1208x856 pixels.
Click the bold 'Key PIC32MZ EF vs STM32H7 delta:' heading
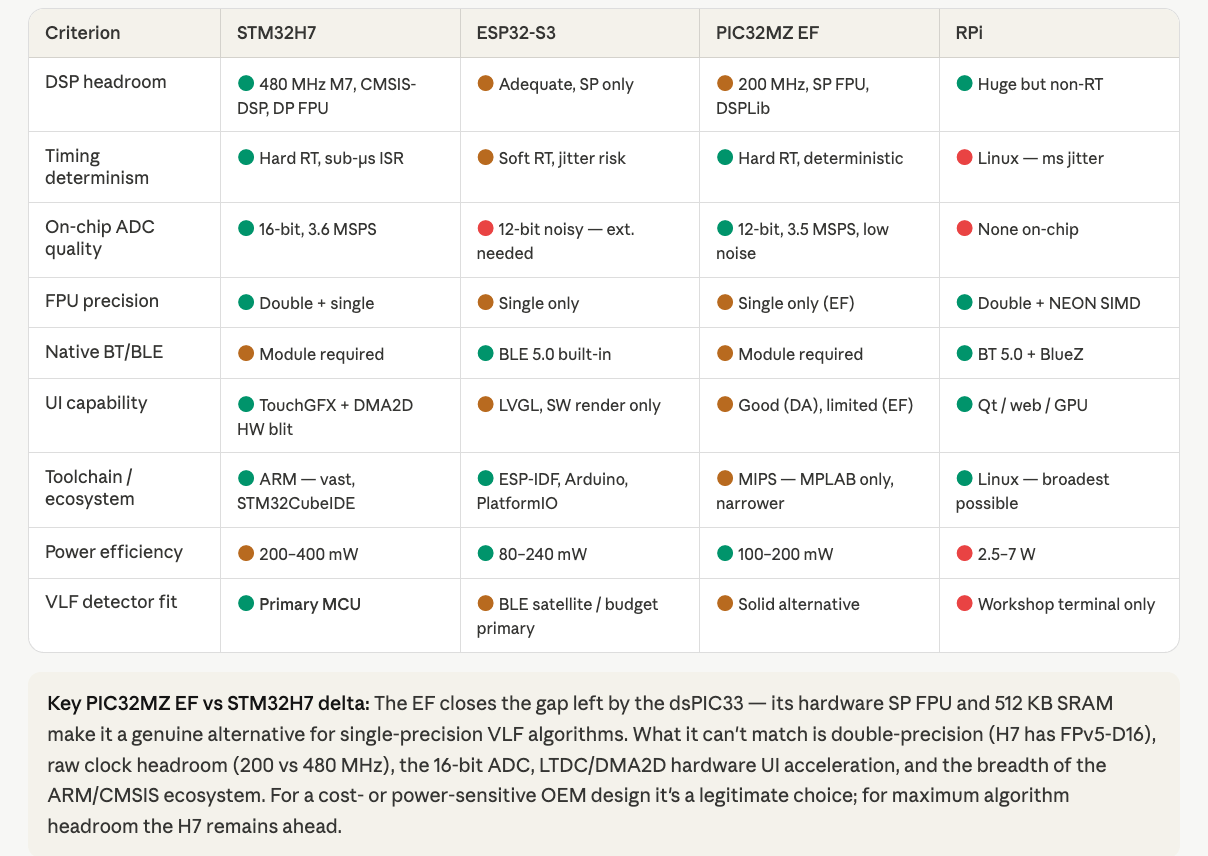point(208,703)
